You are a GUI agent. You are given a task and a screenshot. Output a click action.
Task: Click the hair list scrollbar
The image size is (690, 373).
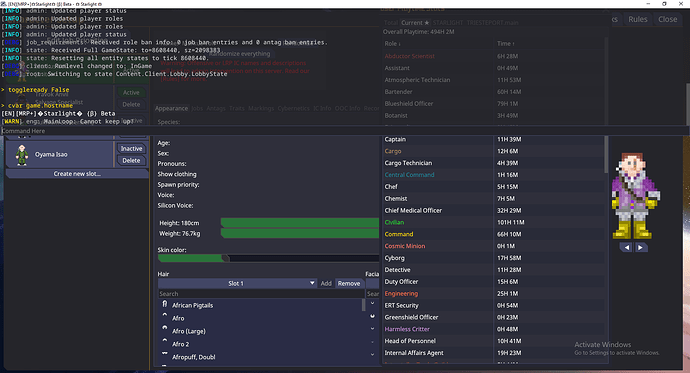363,305
